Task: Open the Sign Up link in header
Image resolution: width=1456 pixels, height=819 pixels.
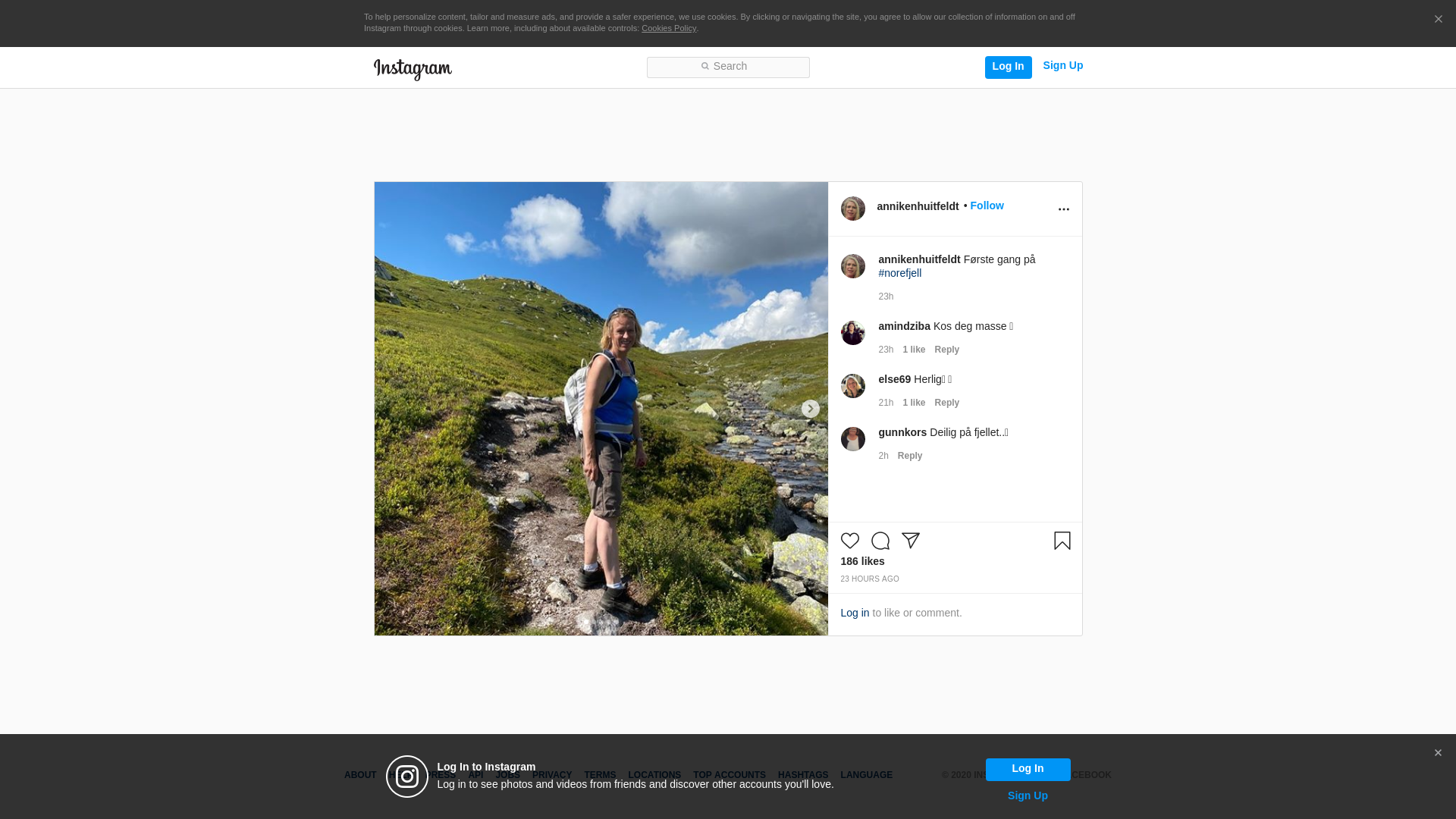Action: coord(1062,66)
